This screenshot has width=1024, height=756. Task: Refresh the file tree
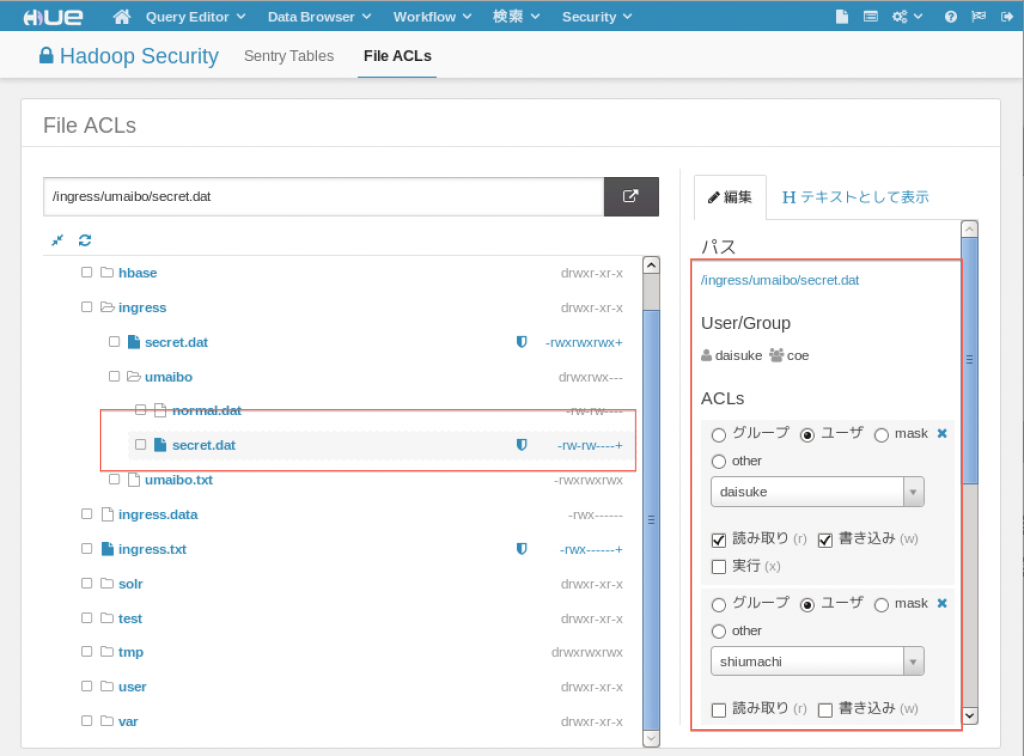(x=85, y=240)
